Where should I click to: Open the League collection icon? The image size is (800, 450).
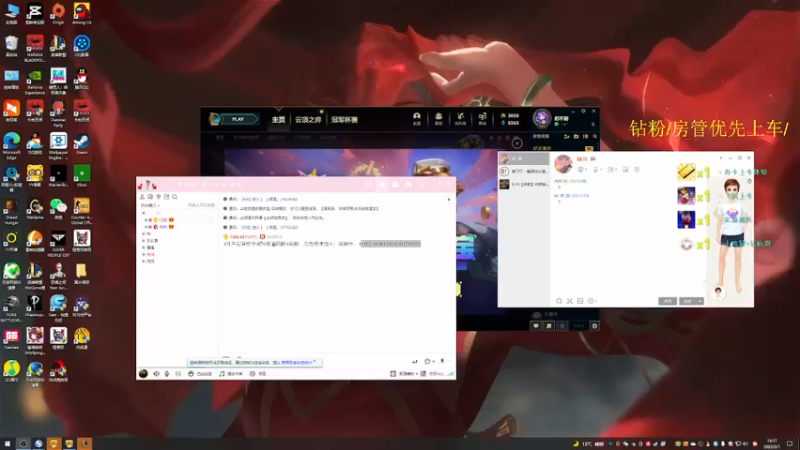point(438,118)
